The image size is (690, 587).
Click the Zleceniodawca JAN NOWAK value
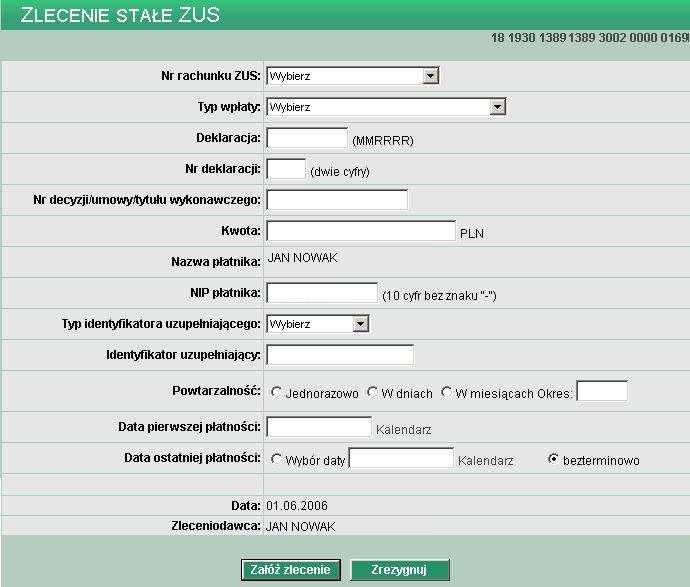301,526
